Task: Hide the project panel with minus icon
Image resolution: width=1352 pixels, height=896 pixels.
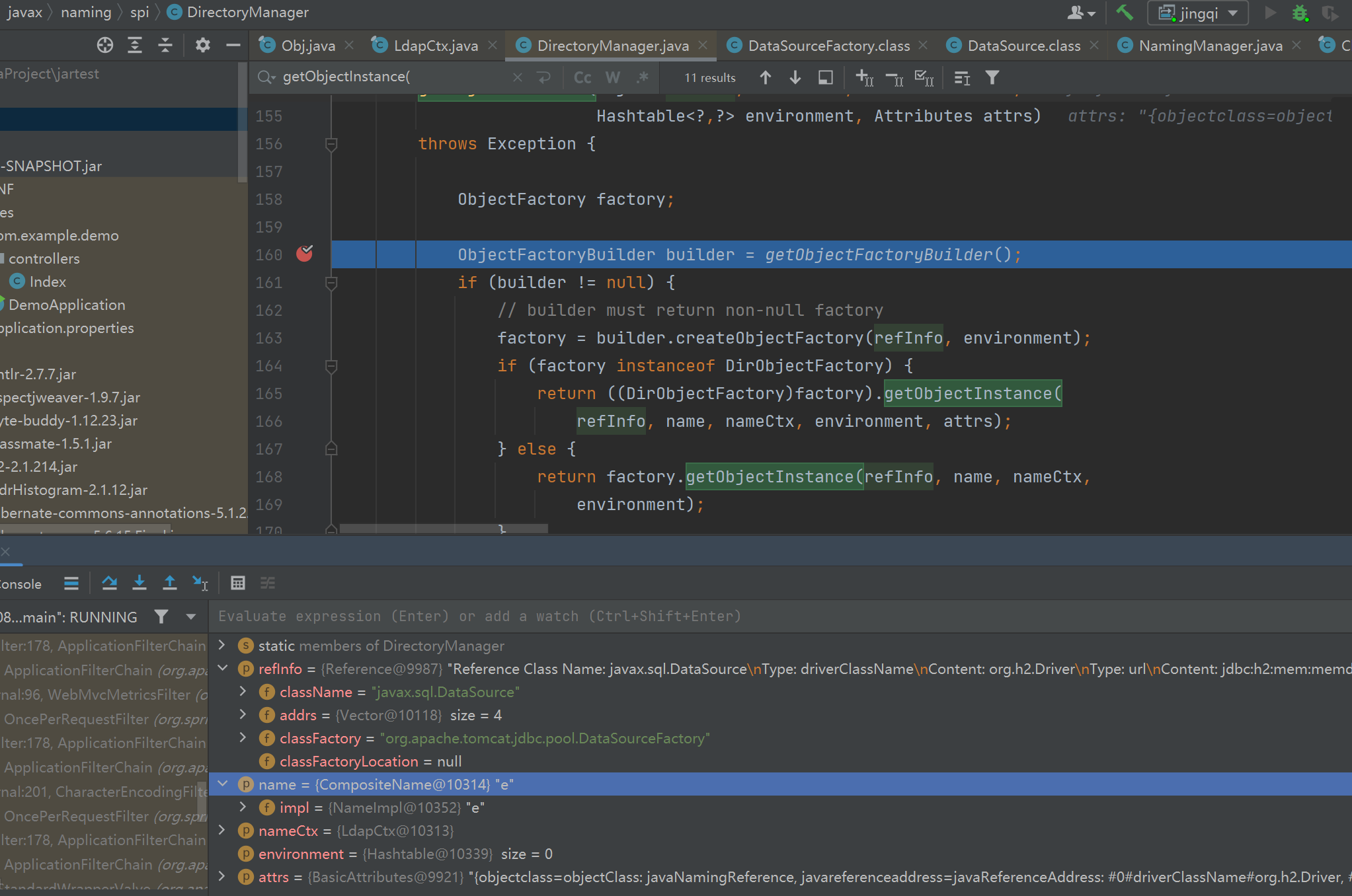Action: pyautogui.click(x=233, y=45)
